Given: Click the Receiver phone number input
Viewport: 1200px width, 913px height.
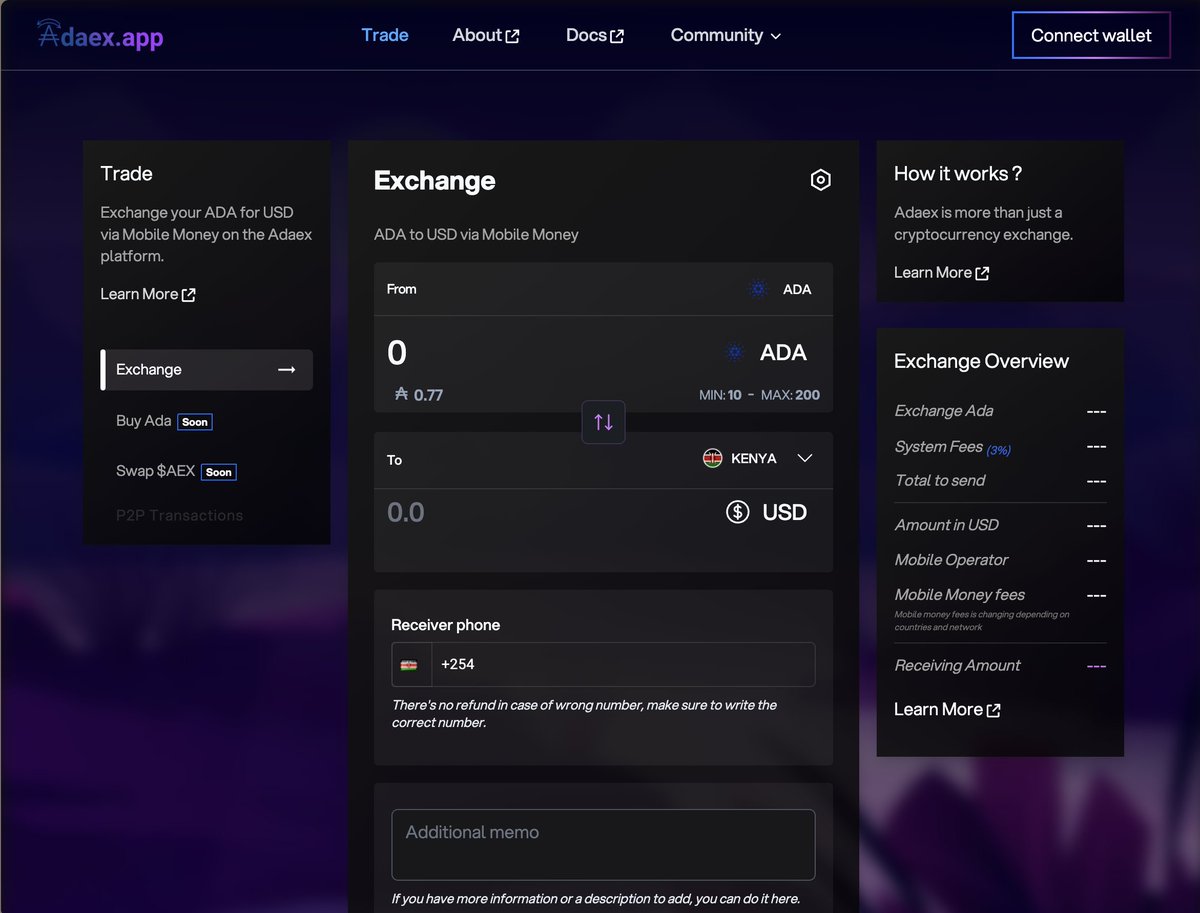Looking at the screenshot, I should [x=622, y=664].
